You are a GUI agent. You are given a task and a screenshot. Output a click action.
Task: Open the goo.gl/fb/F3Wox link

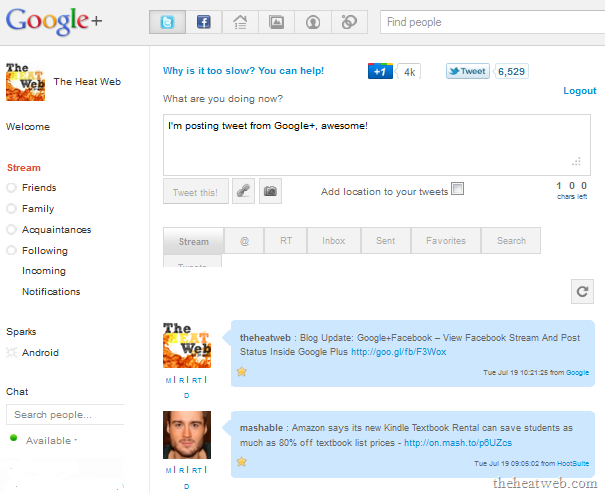[x=399, y=352]
